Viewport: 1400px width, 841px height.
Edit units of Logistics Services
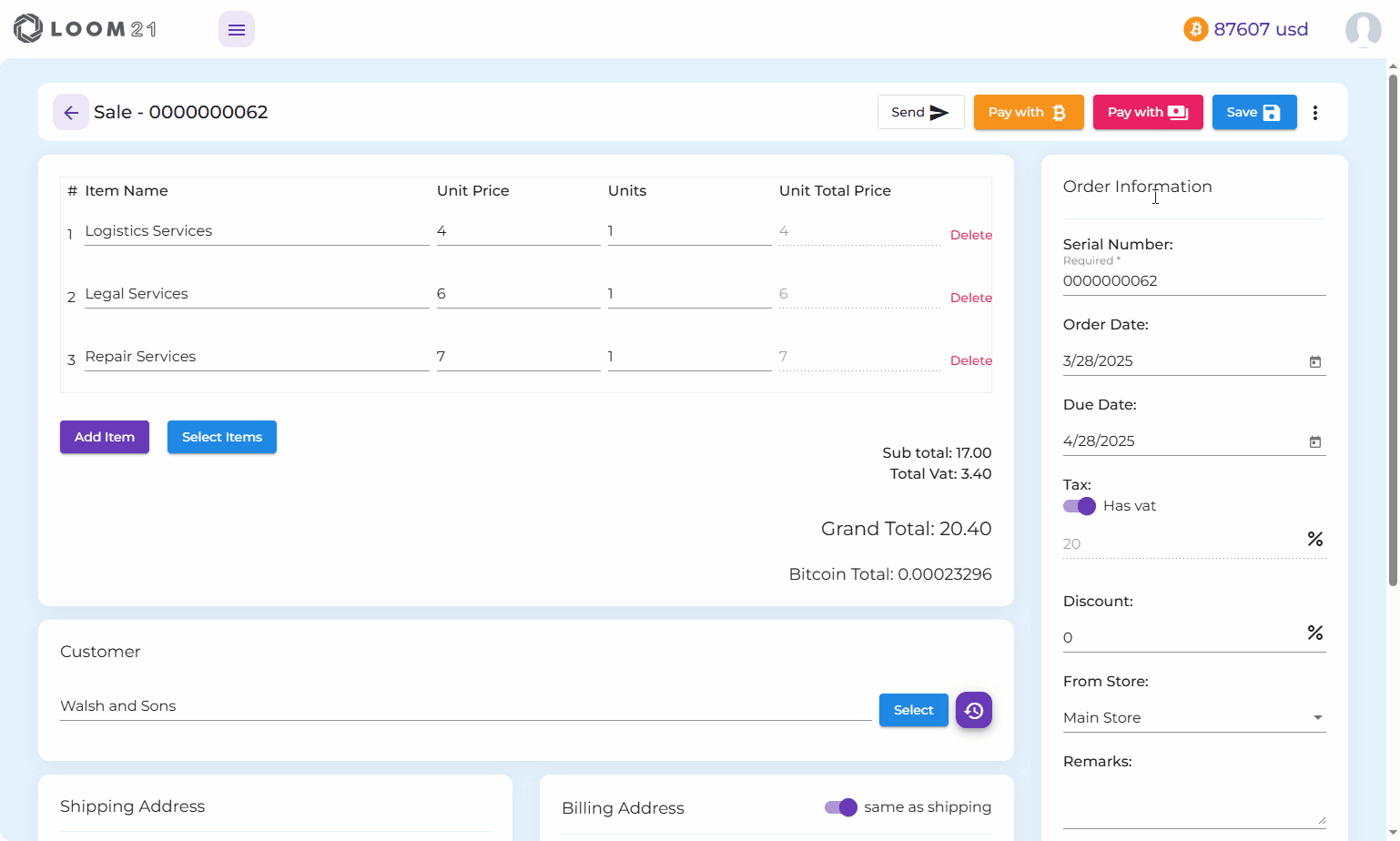pyautogui.click(x=690, y=231)
